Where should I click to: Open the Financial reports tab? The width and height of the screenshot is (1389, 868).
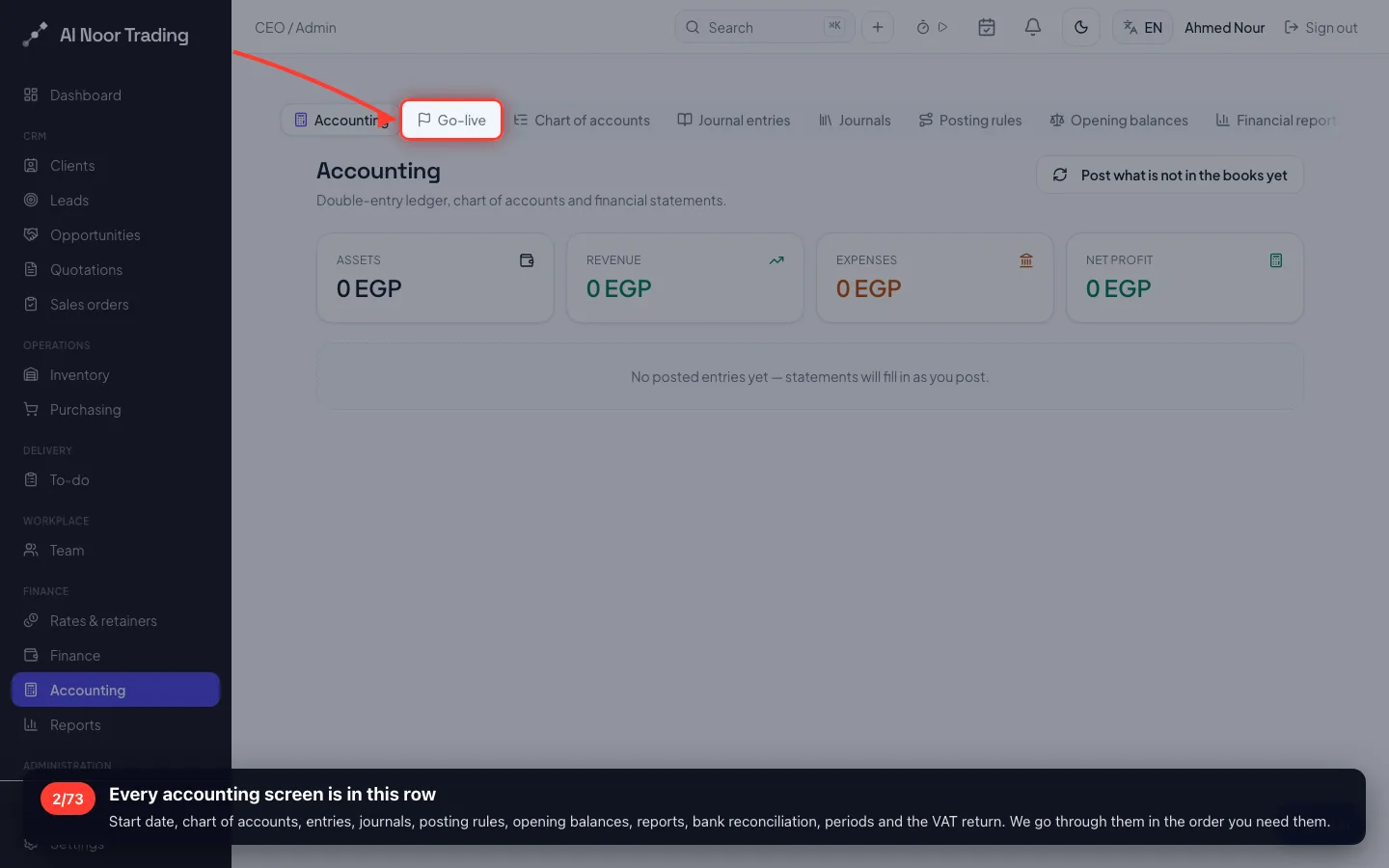pyautogui.click(x=1275, y=120)
